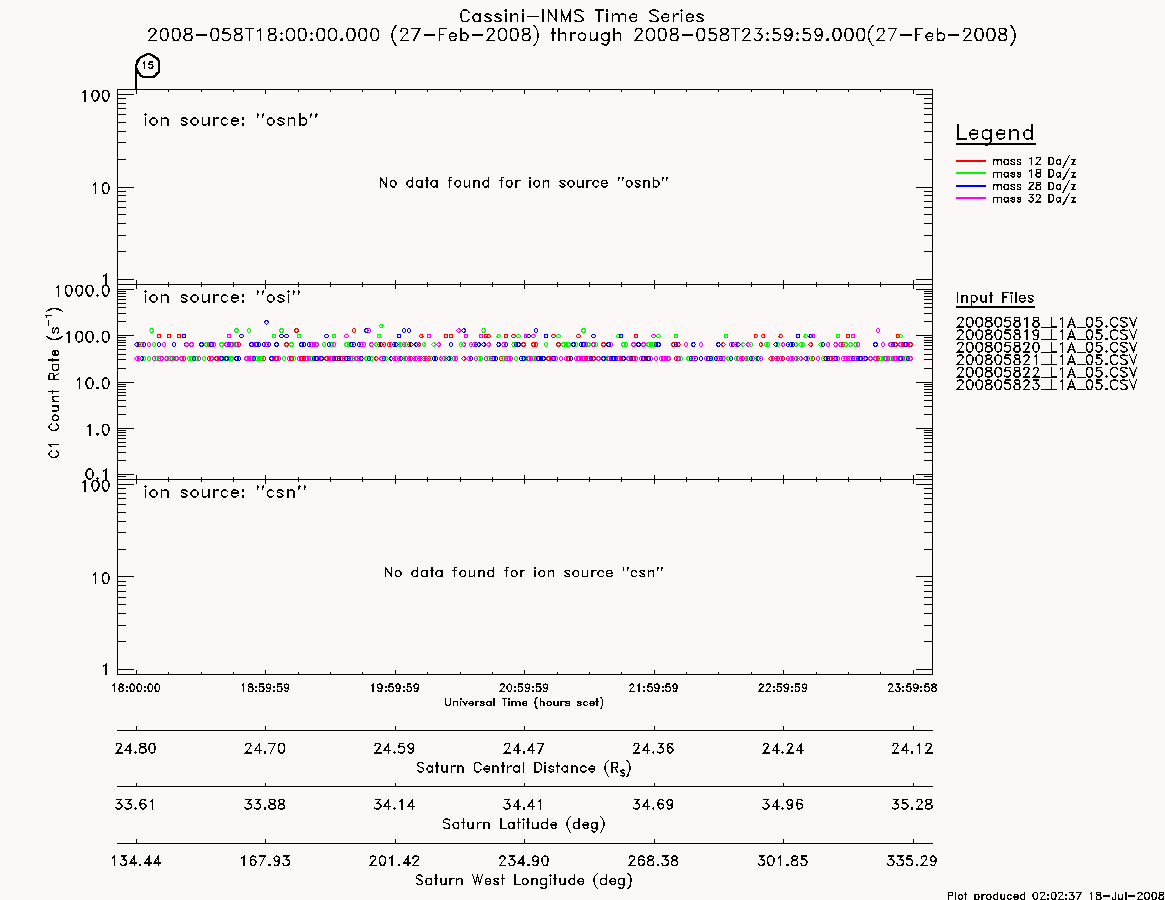Click the 20:59:59 time tick label
1165x900 pixels.
pos(524,688)
